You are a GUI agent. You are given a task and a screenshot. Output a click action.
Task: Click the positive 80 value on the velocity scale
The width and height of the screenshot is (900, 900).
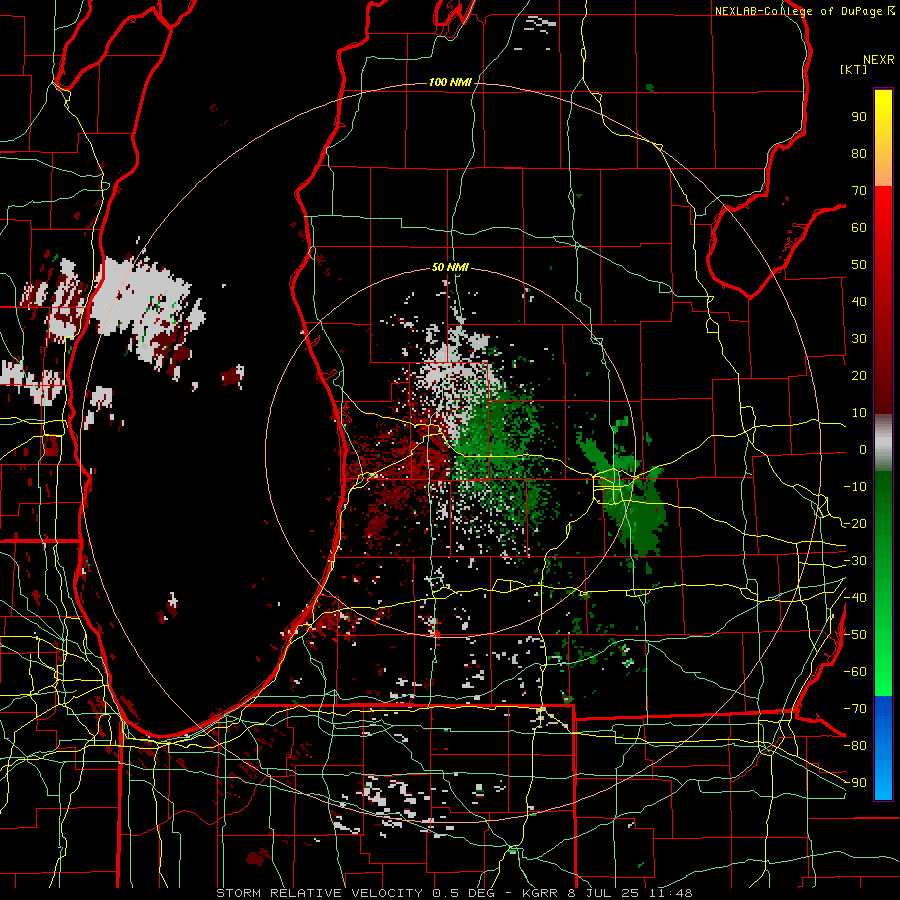(x=859, y=153)
